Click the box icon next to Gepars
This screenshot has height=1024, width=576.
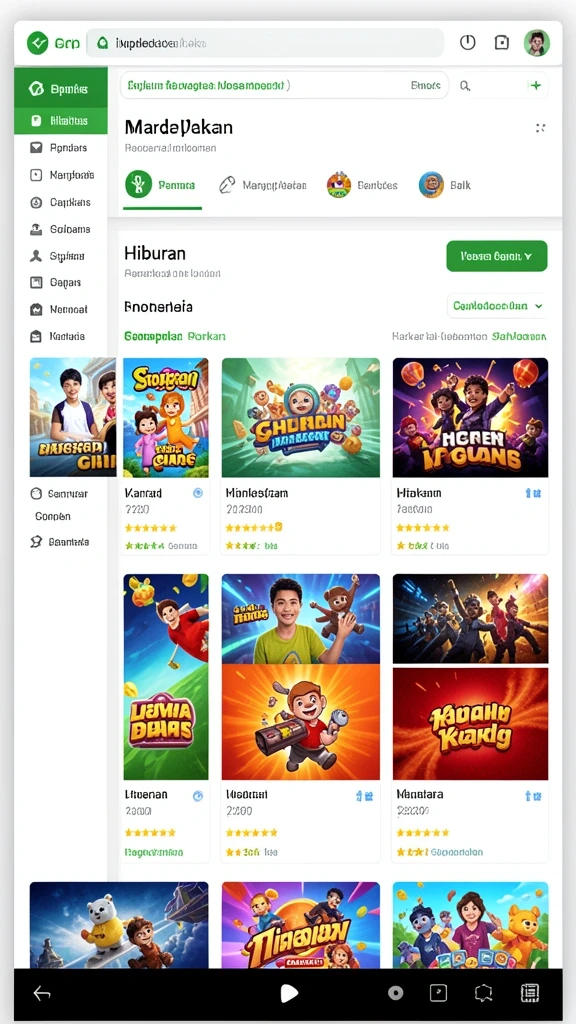point(37,283)
